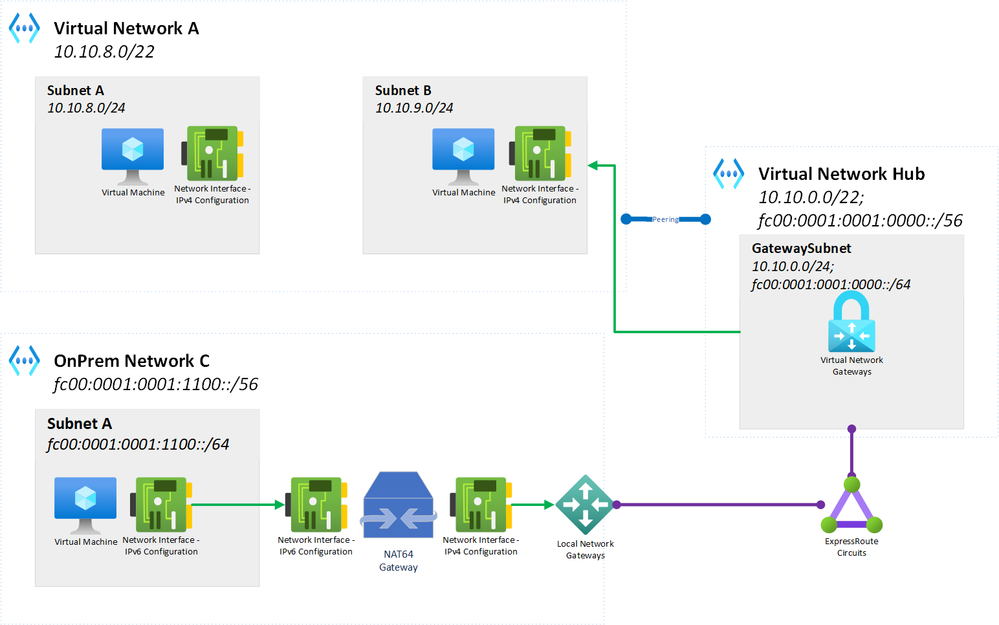Image resolution: width=999 pixels, height=625 pixels.
Task: Select the IPv6 Network Interface inside OnPrem Subnet A
Action: (x=161, y=505)
